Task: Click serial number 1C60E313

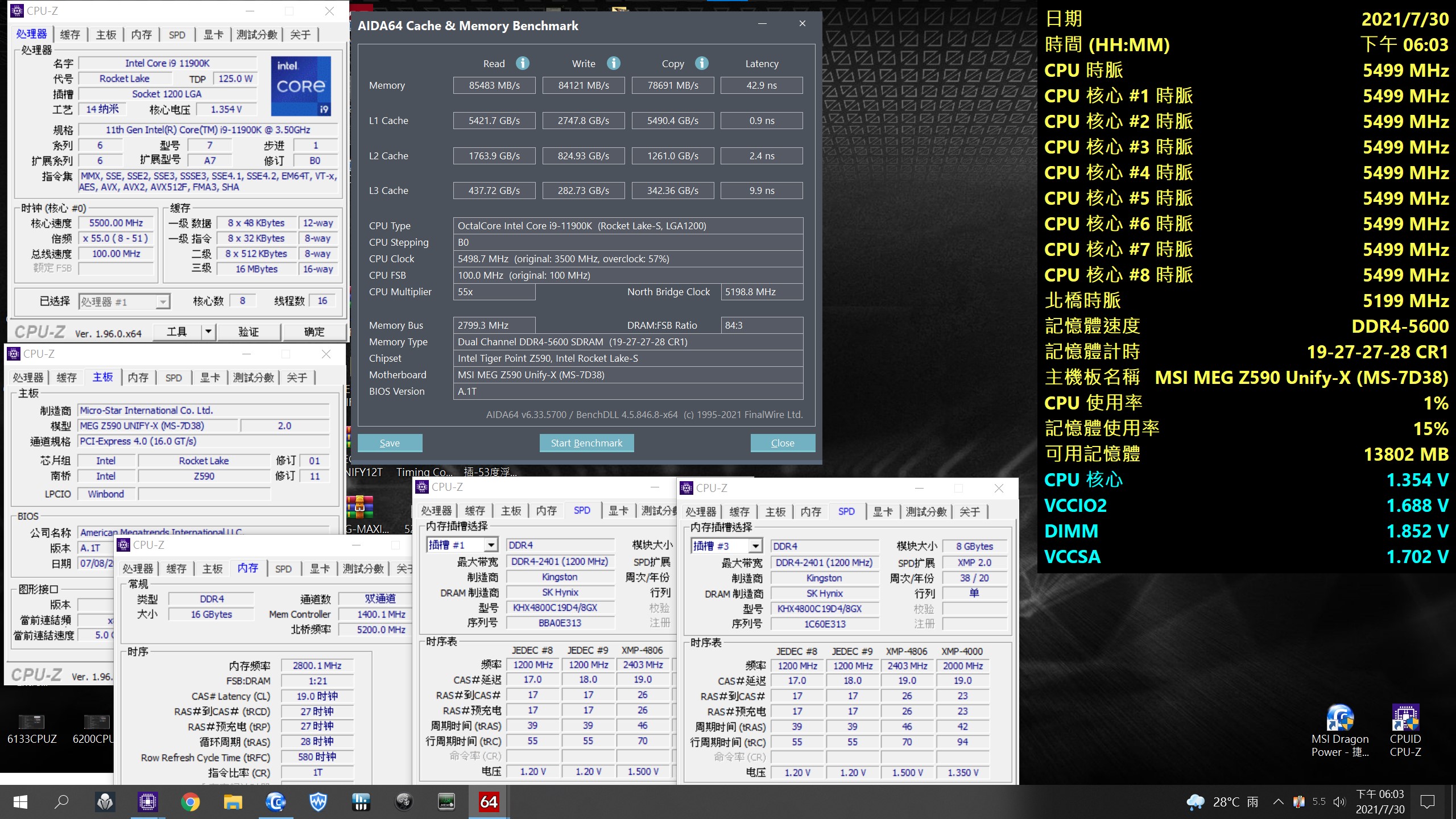Action: [825, 624]
